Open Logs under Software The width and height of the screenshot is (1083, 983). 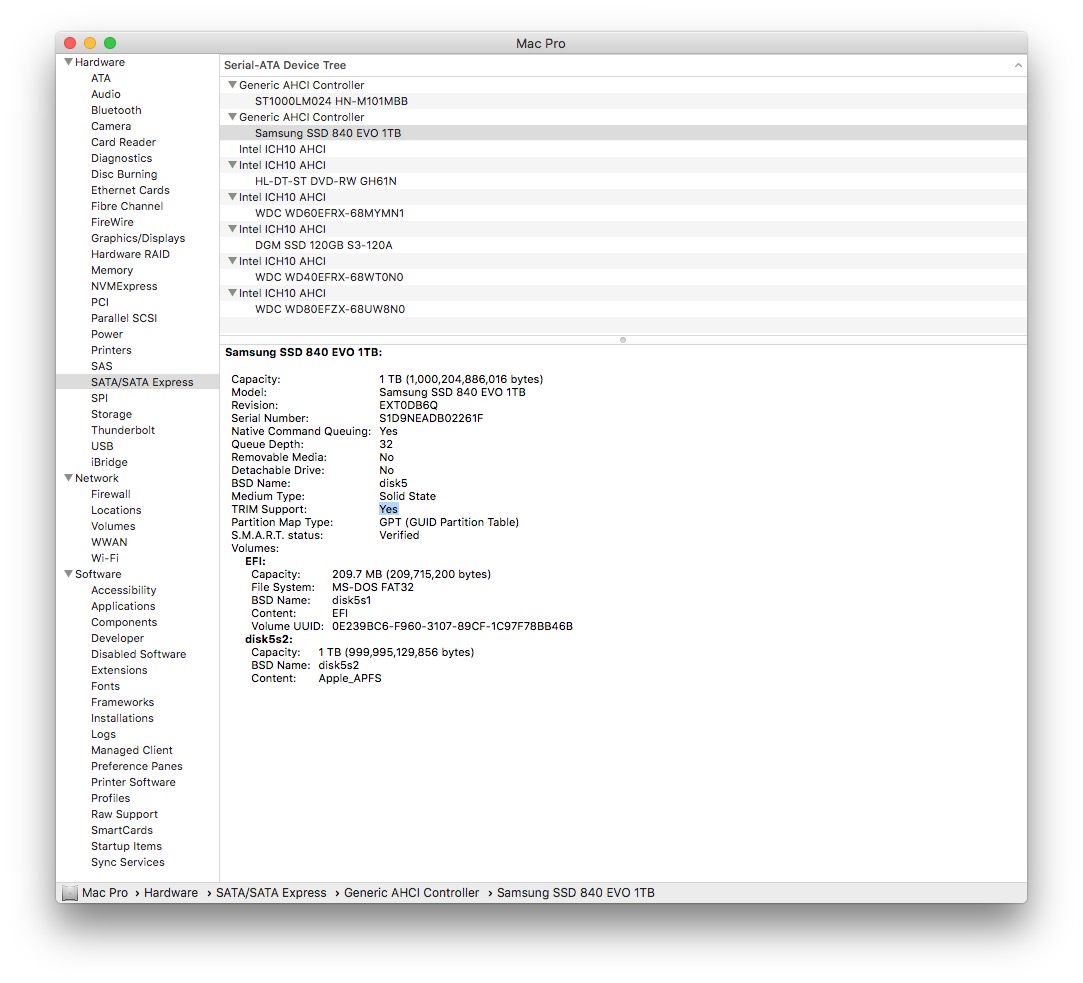click(103, 734)
